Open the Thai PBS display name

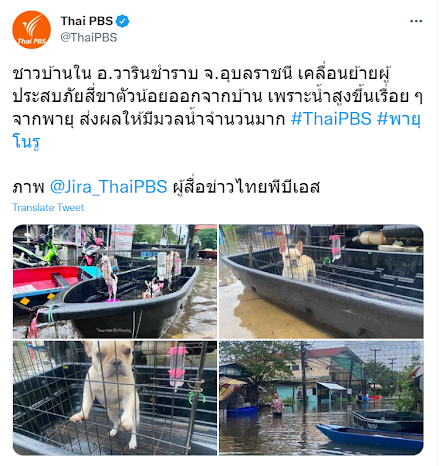click(87, 21)
